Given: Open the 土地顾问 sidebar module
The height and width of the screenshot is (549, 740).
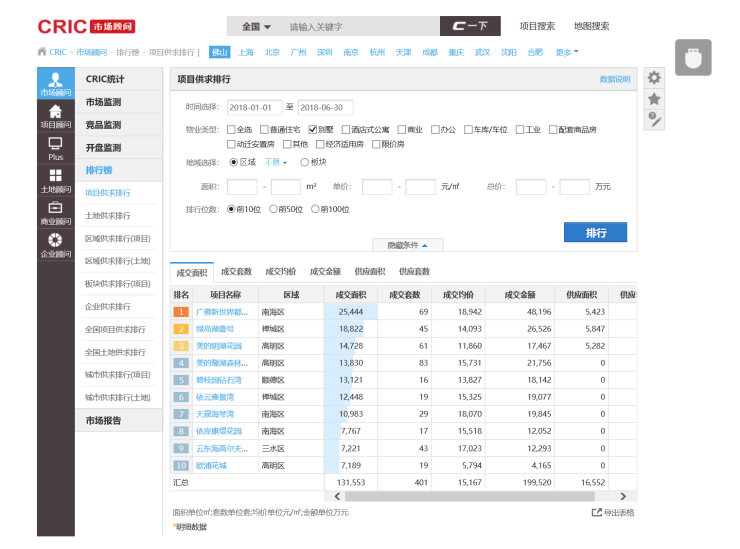Looking at the screenshot, I should coord(55,181).
